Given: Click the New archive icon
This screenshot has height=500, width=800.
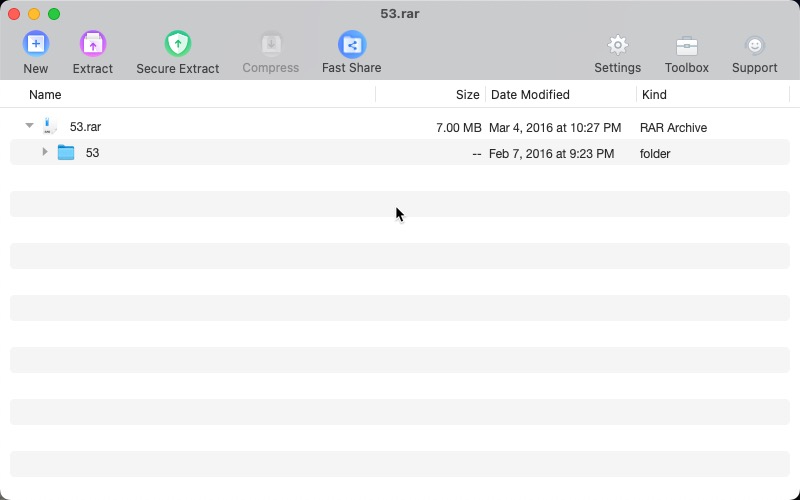Looking at the screenshot, I should [x=36, y=44].
